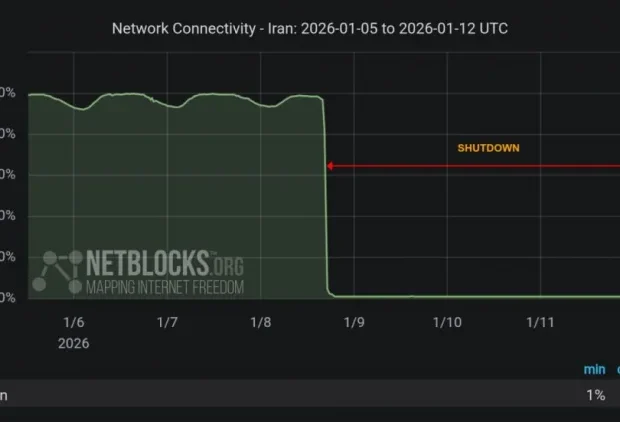
Task: Click the flat green line after shutdown
Action: click(470, 296)
